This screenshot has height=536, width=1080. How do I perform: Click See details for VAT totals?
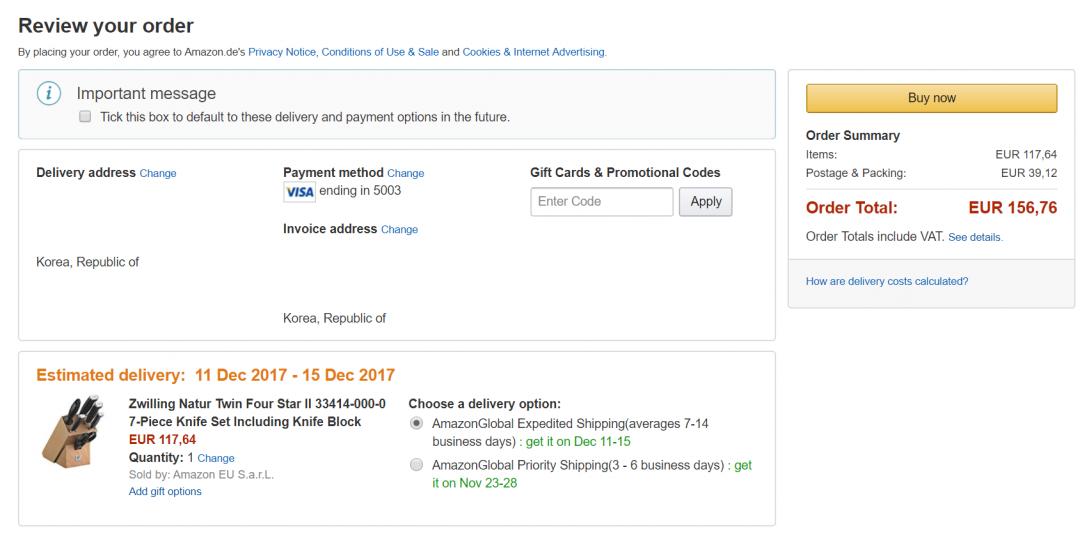tap(975, 237)
